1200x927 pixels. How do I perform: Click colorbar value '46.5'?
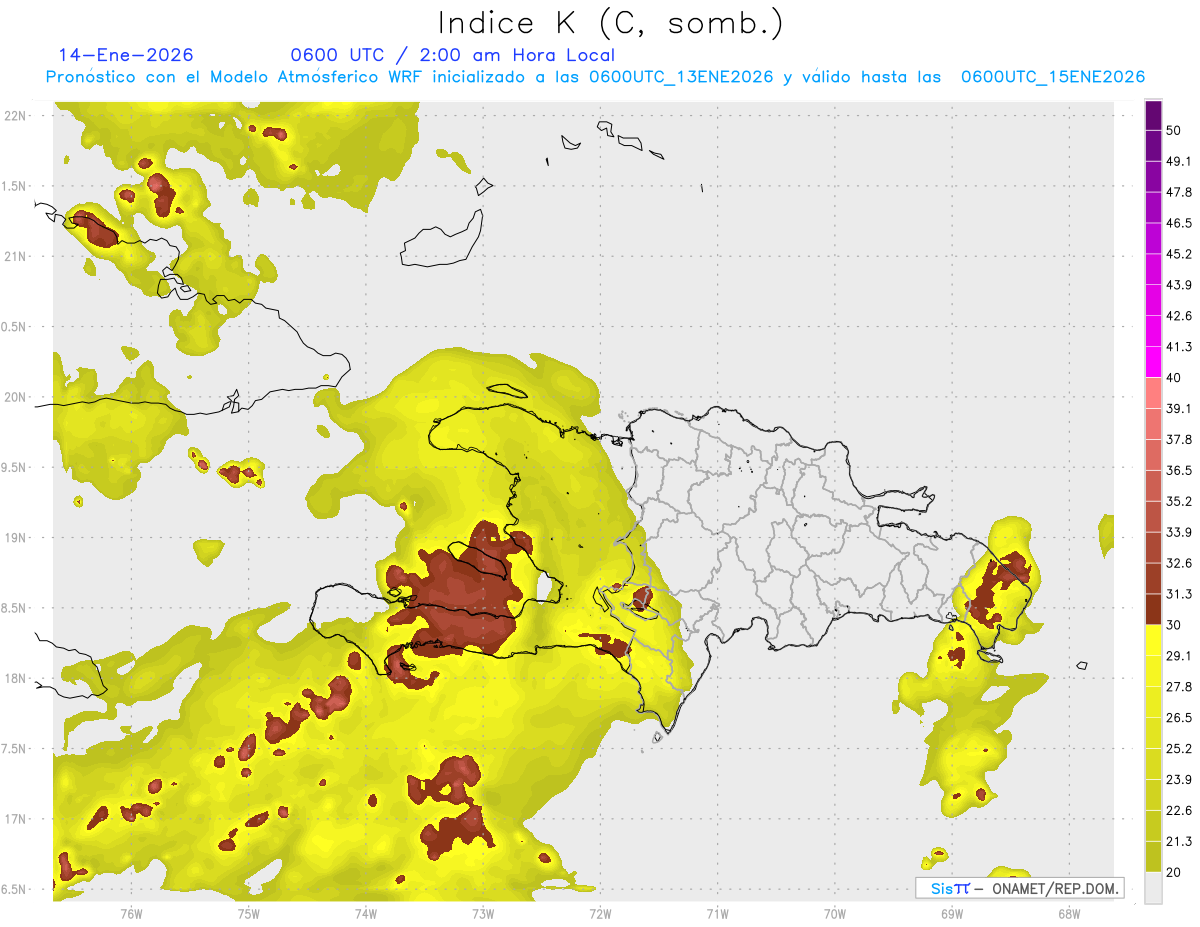pyautogui.click(x=1179, y=223)
